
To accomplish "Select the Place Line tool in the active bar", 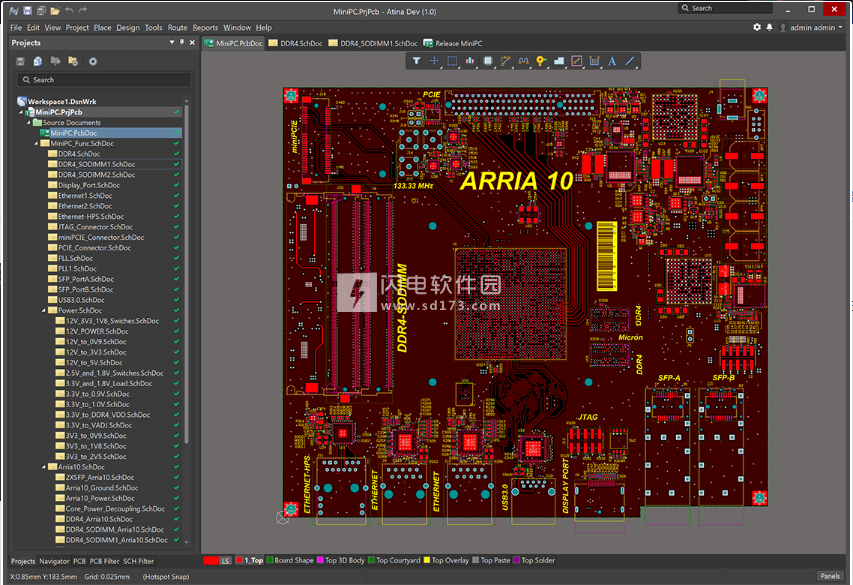I will click(630, 61).
